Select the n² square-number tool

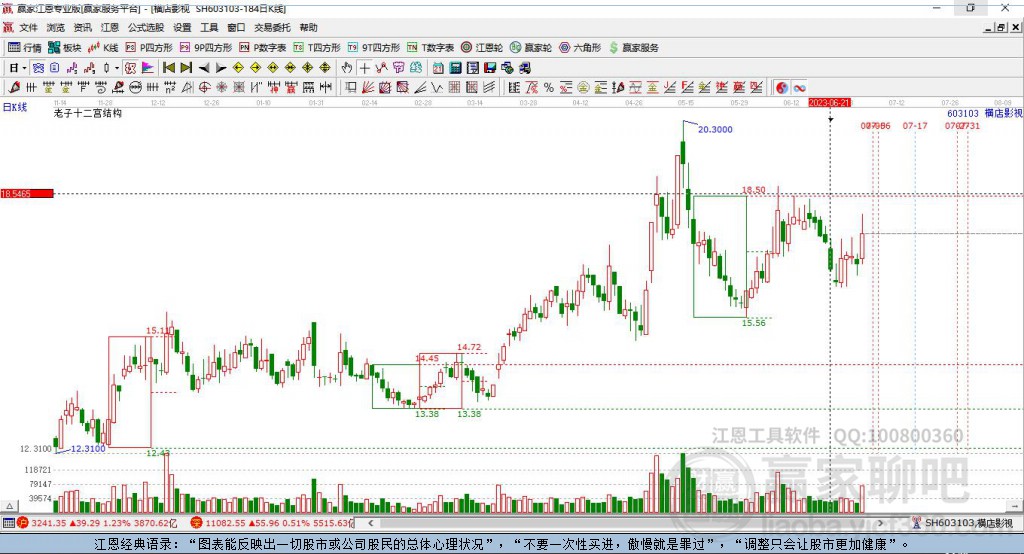click(x=170, y=88)
